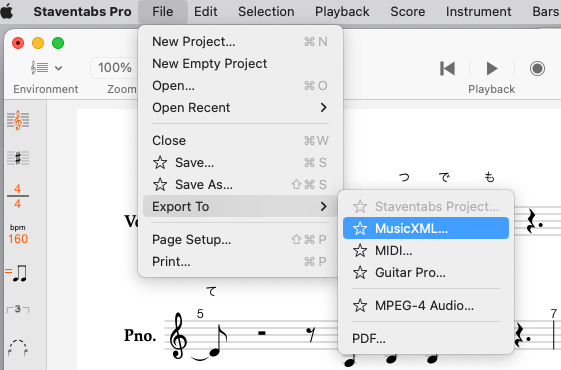Screen dimensions: 561x370
Task: Open the Instrument menu
Action: [478, 11]
